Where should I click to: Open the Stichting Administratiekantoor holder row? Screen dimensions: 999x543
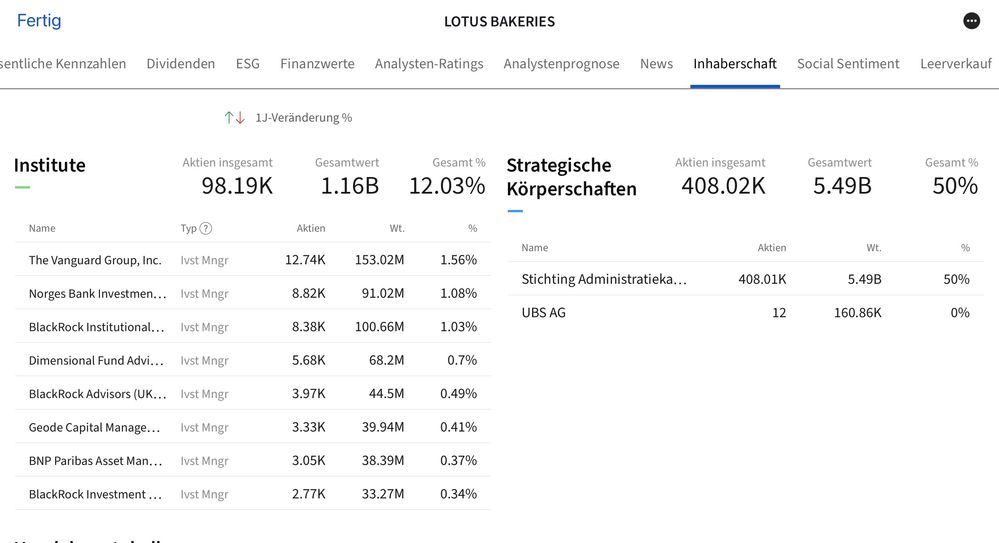[x=745, y=279]
